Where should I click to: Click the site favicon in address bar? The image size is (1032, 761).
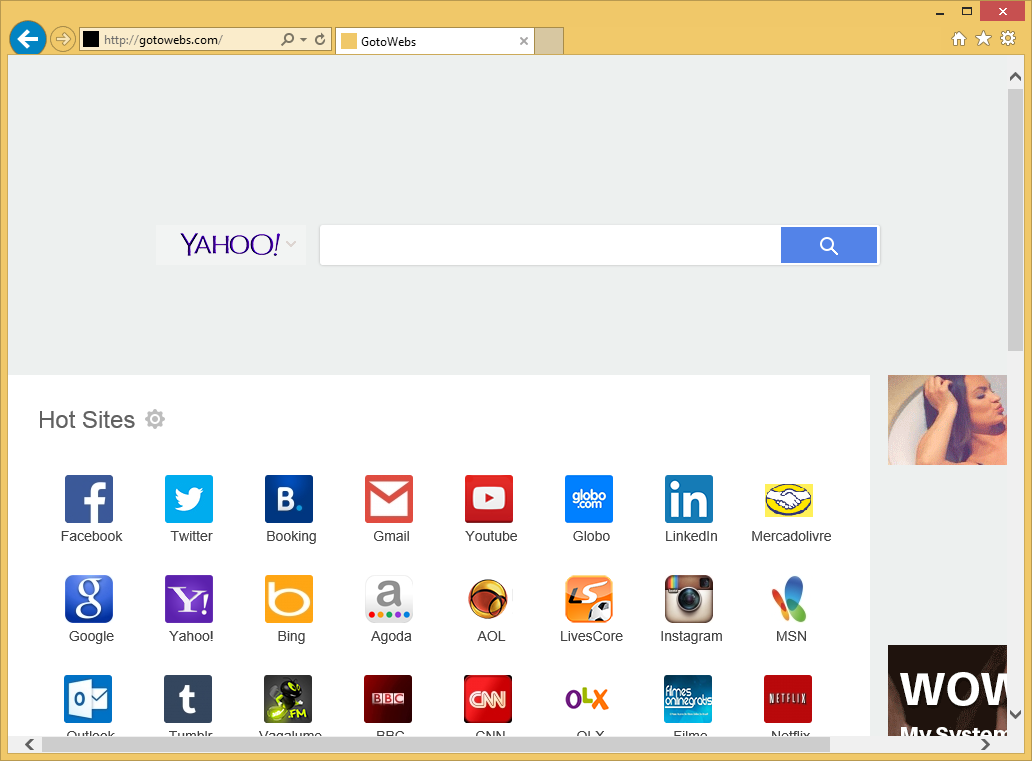pyautogui.click(x=91, y=39)
